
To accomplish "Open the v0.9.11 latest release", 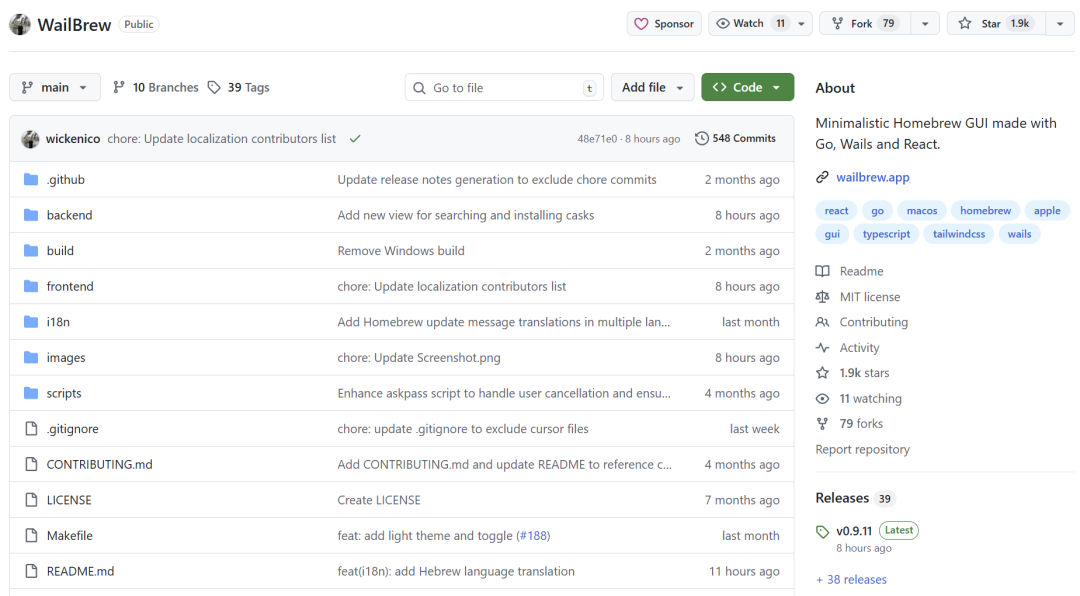I will point(854,531).
